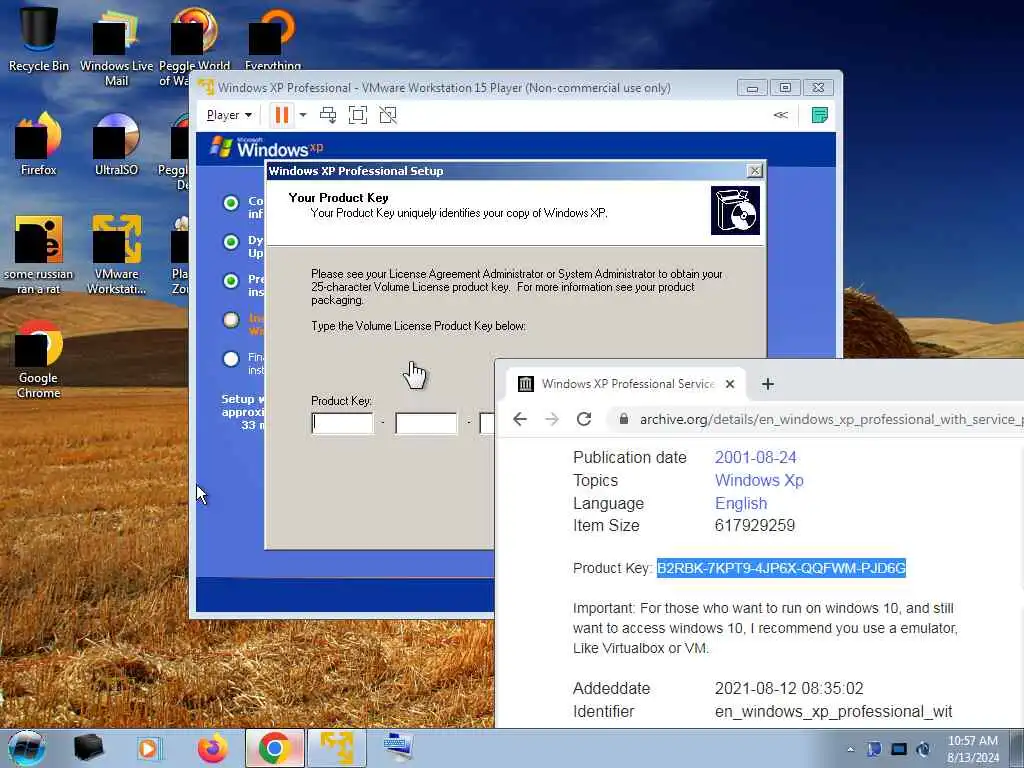This screenshot has width=1024, height=768.
Task: Toggle Unity mode in VMware toolbar
Action: click(x=388, y=116)
